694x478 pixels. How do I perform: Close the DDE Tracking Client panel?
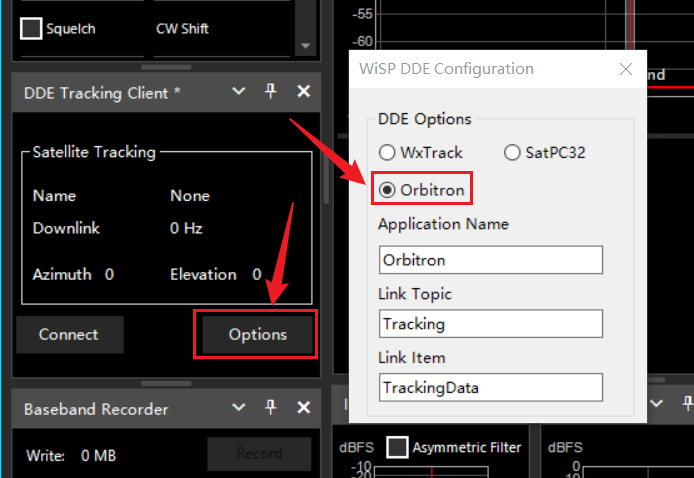click(304, 91)
